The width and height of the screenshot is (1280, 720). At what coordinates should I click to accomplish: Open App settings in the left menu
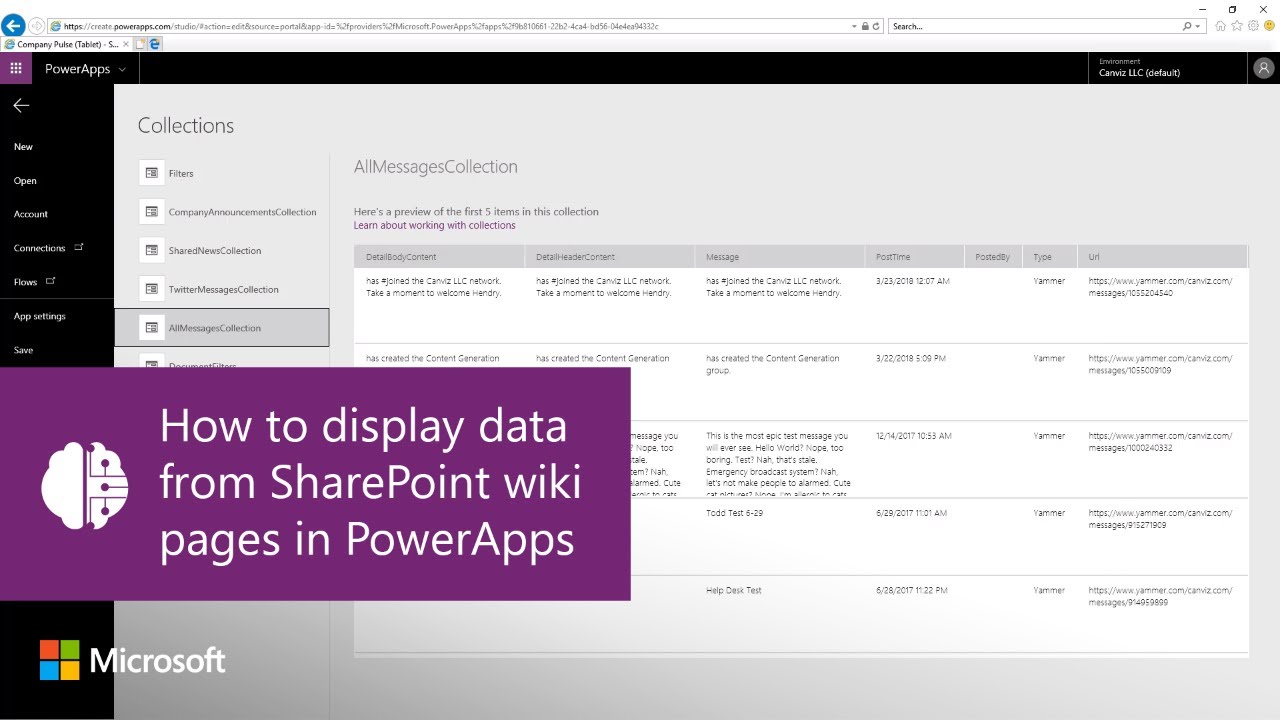click(x=40, y=316)
